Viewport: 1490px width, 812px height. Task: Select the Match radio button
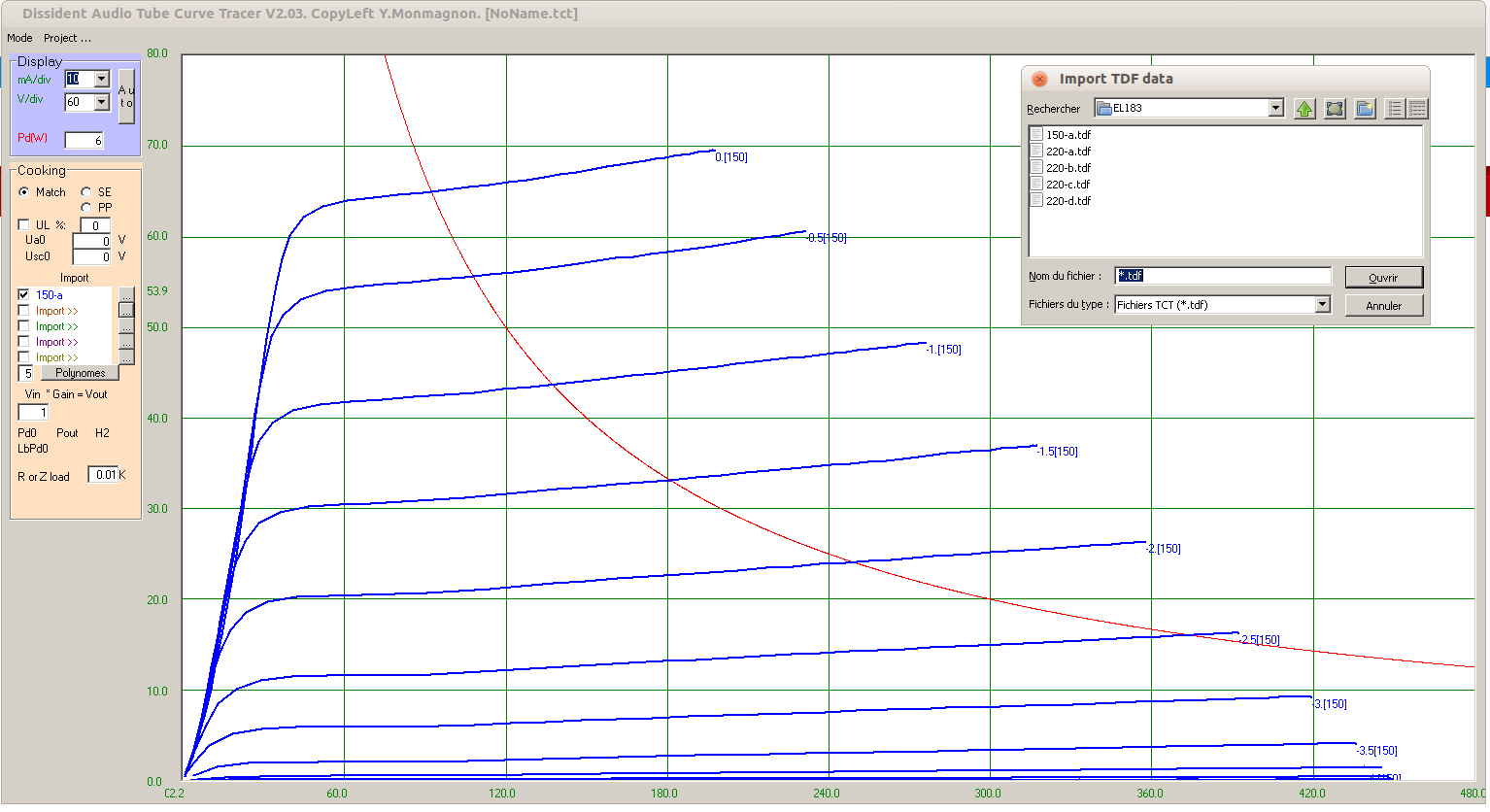tap(24, 192)
